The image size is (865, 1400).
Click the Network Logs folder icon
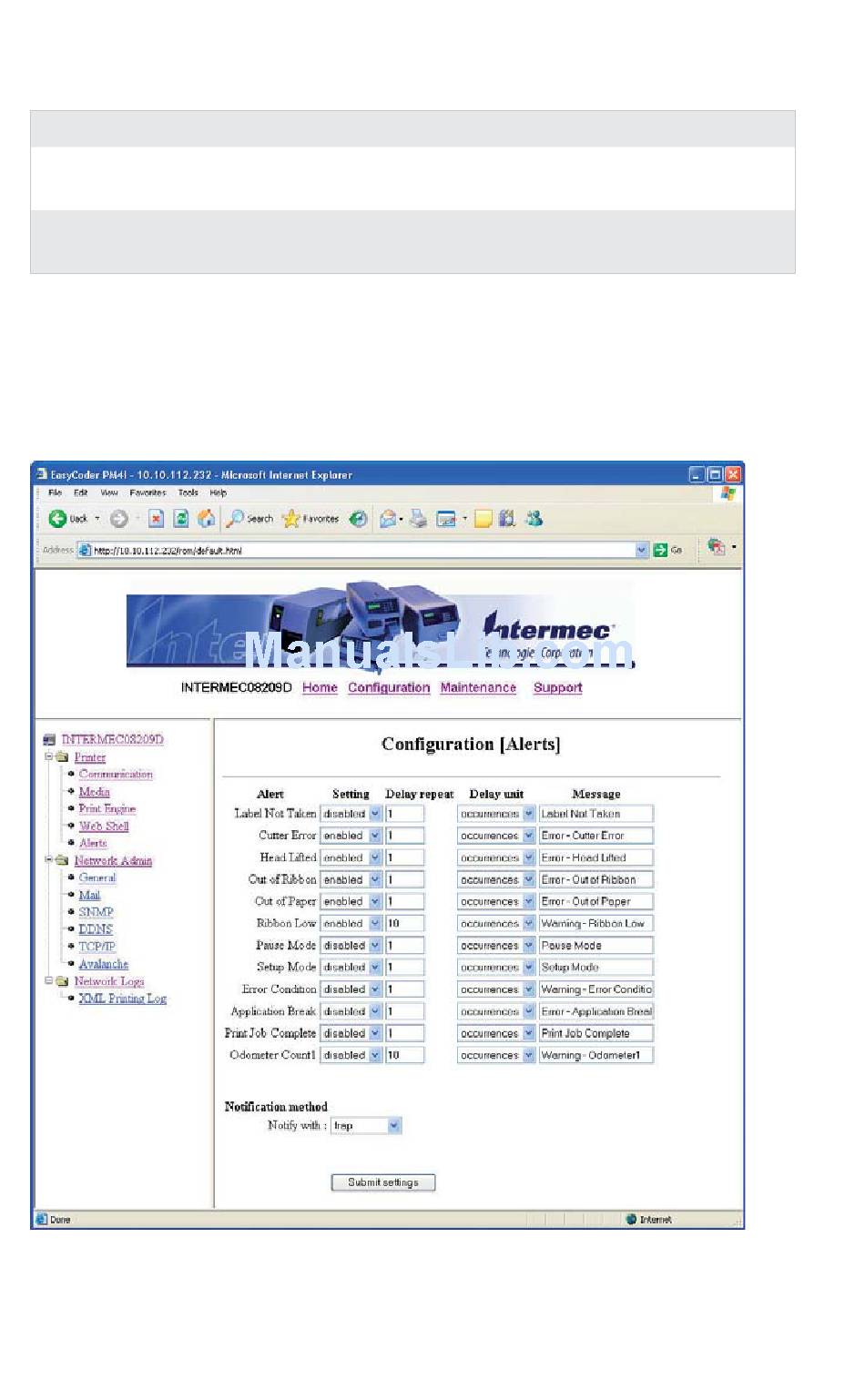62,981
